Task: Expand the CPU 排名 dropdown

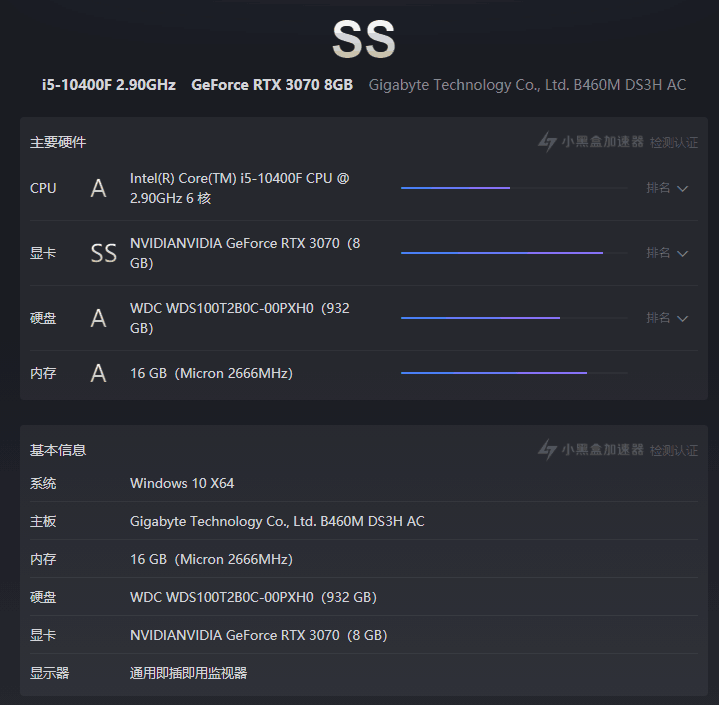Action: point(667,188)
